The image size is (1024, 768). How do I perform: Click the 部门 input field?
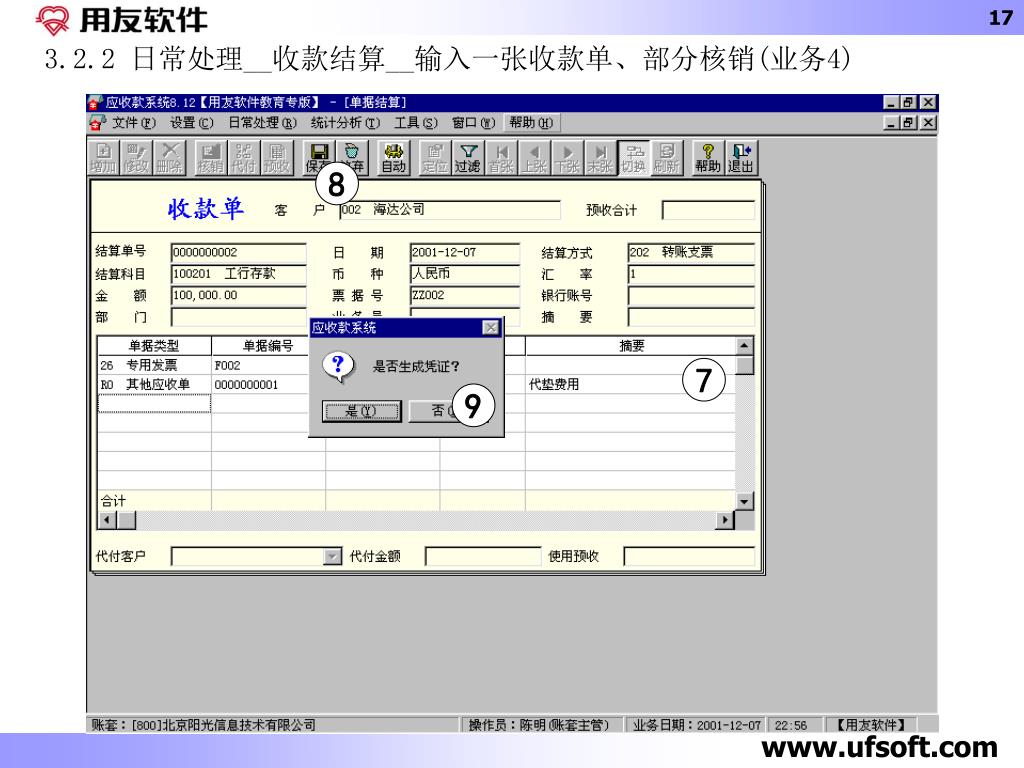[x=238, y=317]
